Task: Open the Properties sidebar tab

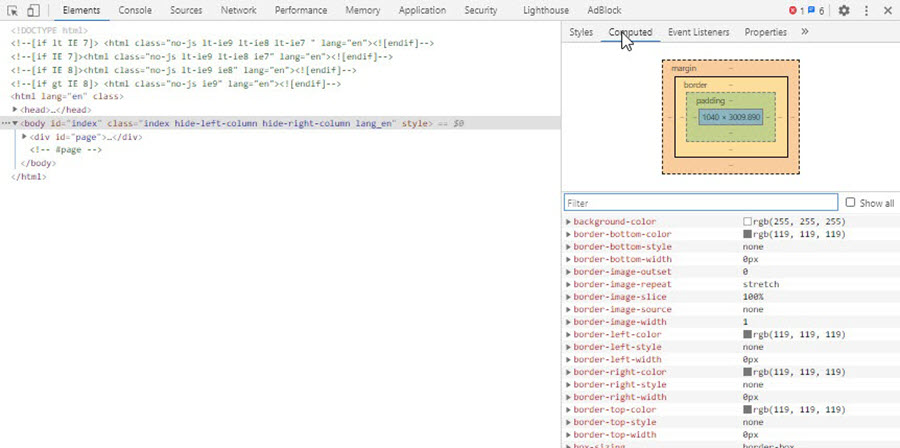Action: 766,32
